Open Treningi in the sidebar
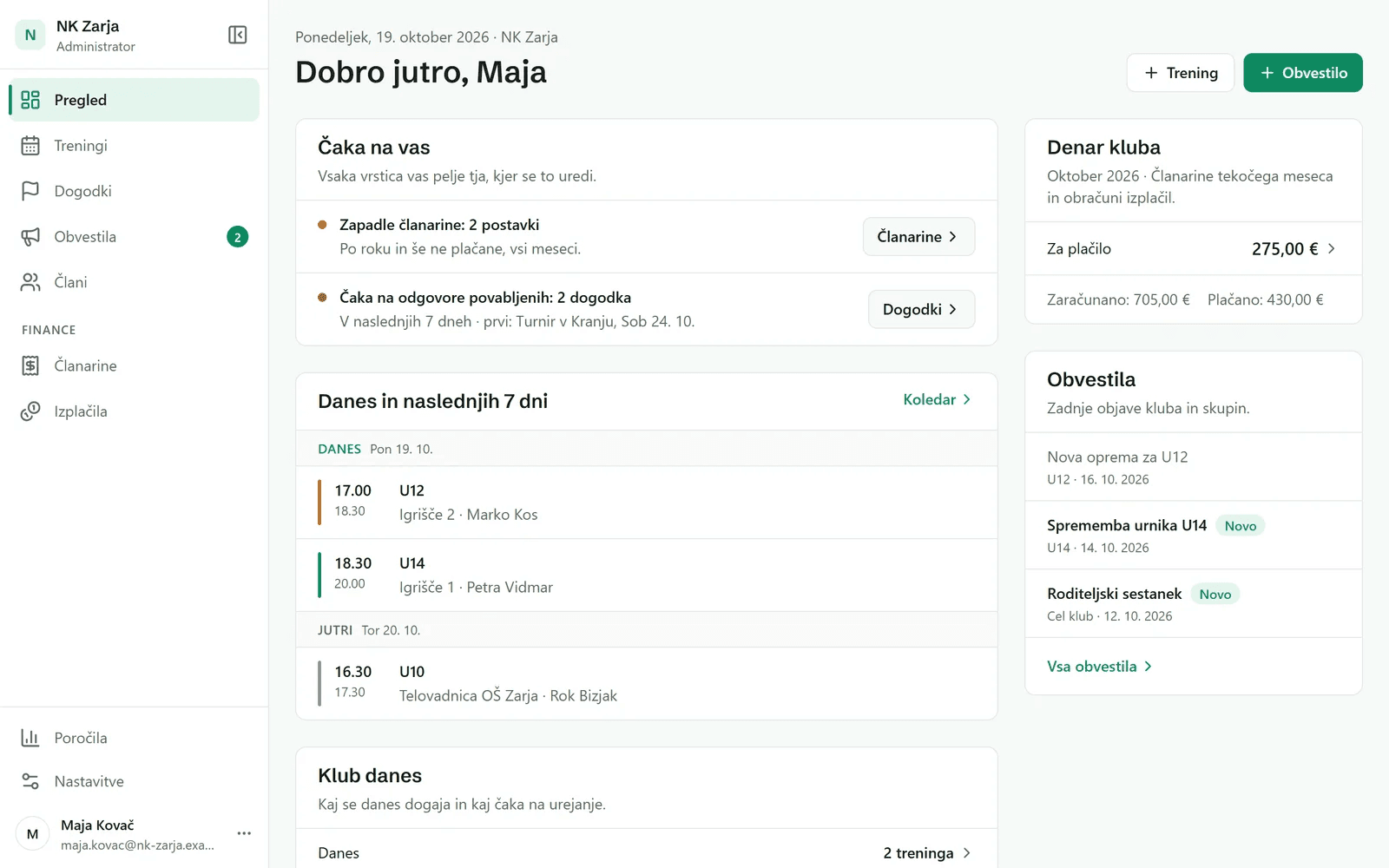The image size is (1389, 868). [134, 146]
